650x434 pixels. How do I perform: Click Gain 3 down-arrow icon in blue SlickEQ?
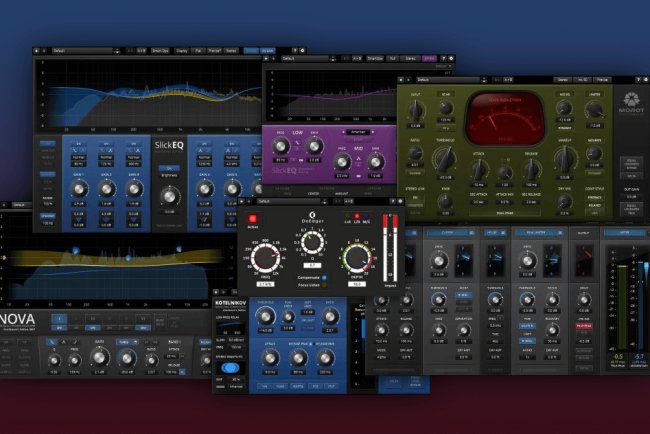coord(133,219)
